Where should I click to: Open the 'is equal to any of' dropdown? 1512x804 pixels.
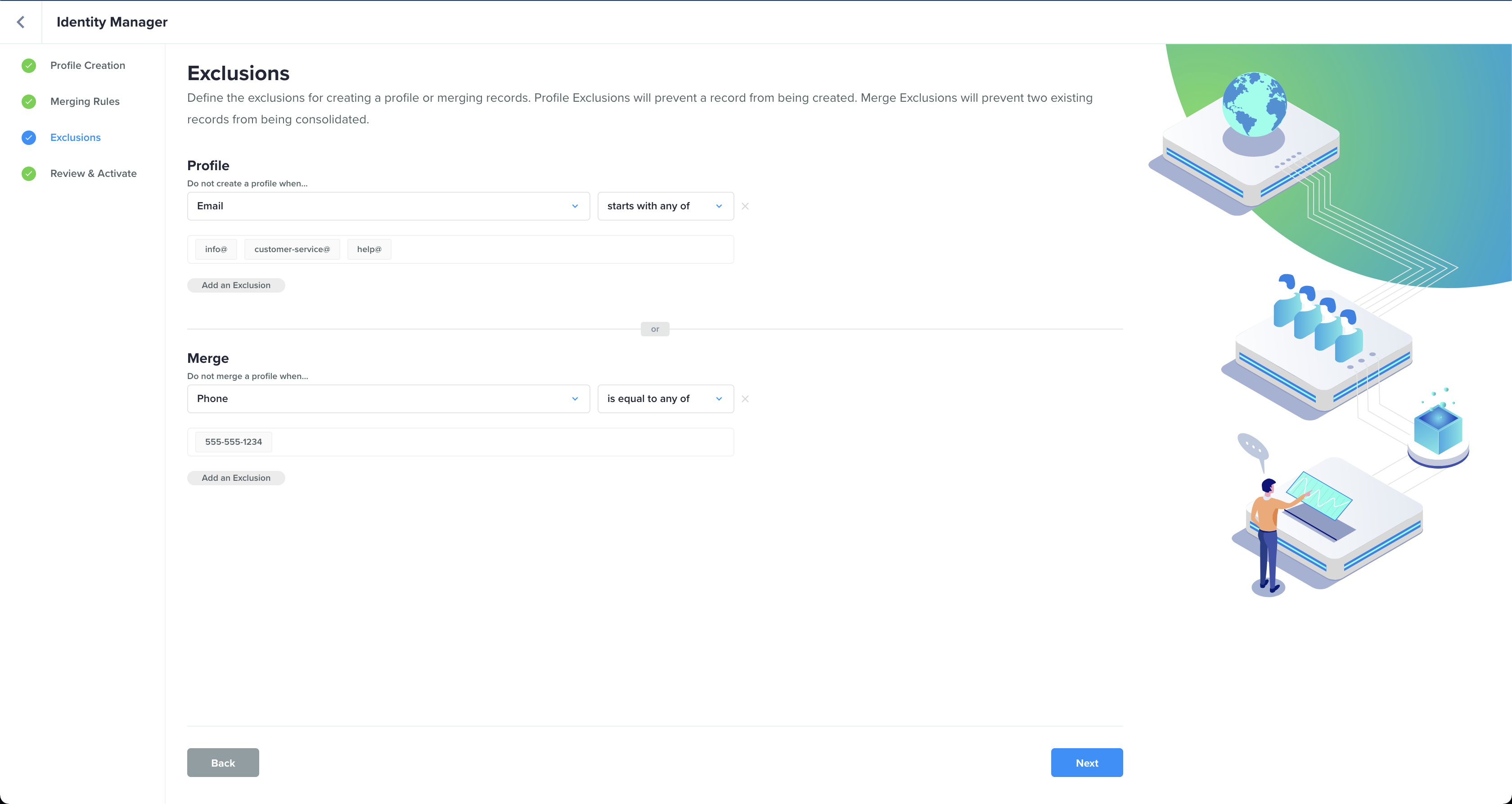[x=665, y=399]
